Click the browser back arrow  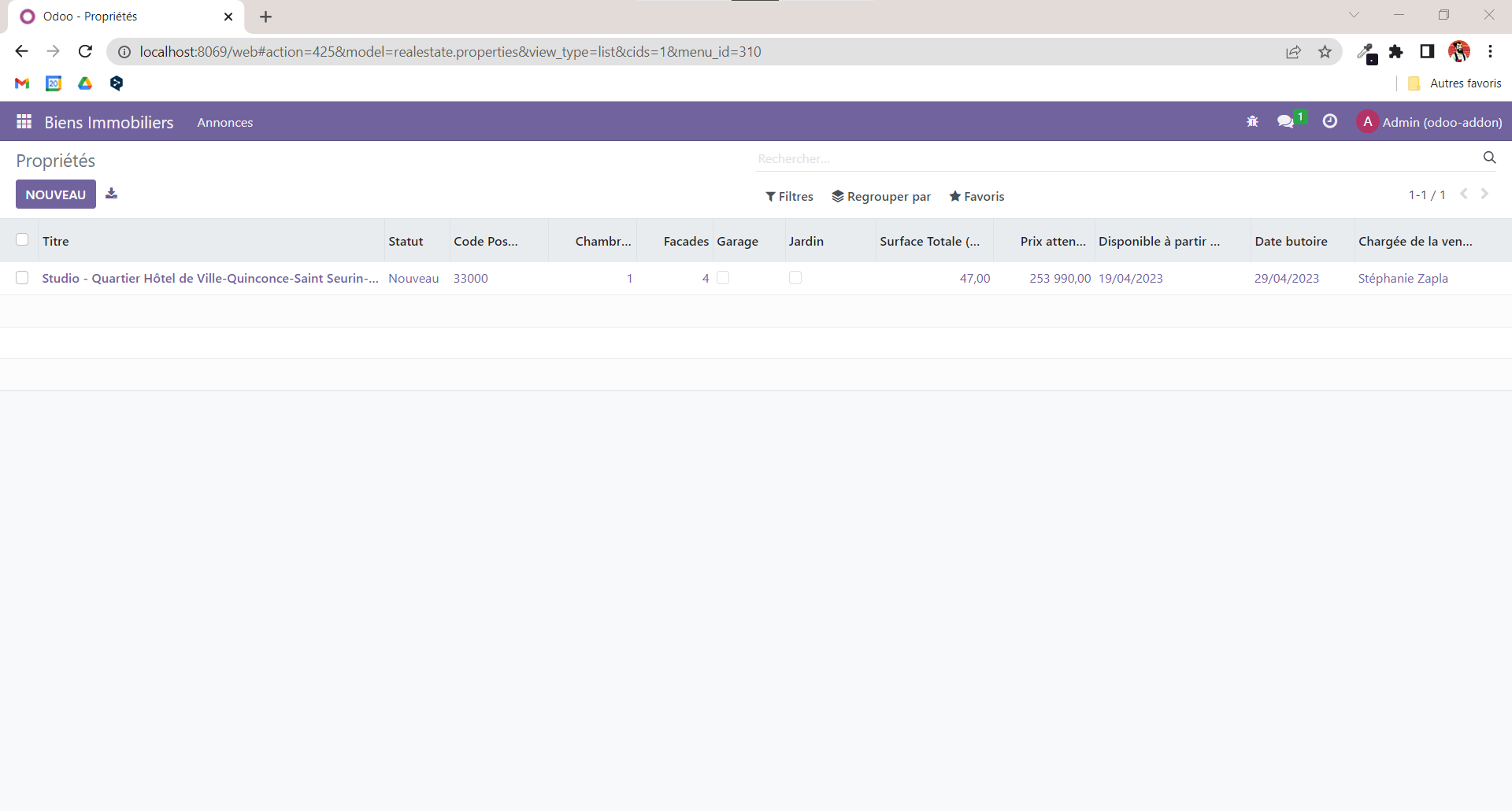click(x=21, y=52)
